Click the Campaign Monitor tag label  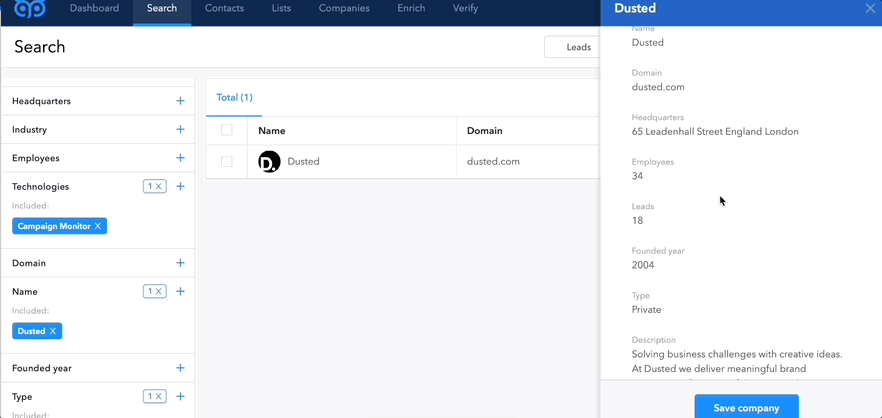(54, 226)
